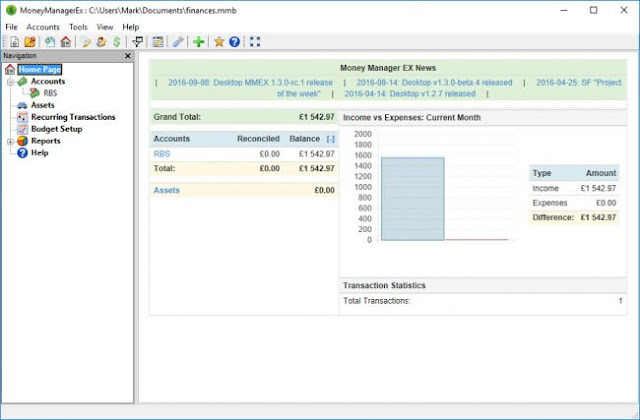Select Help in navigation tree
This screenshot has height=420, width=640.
click(x=40, y=153)
